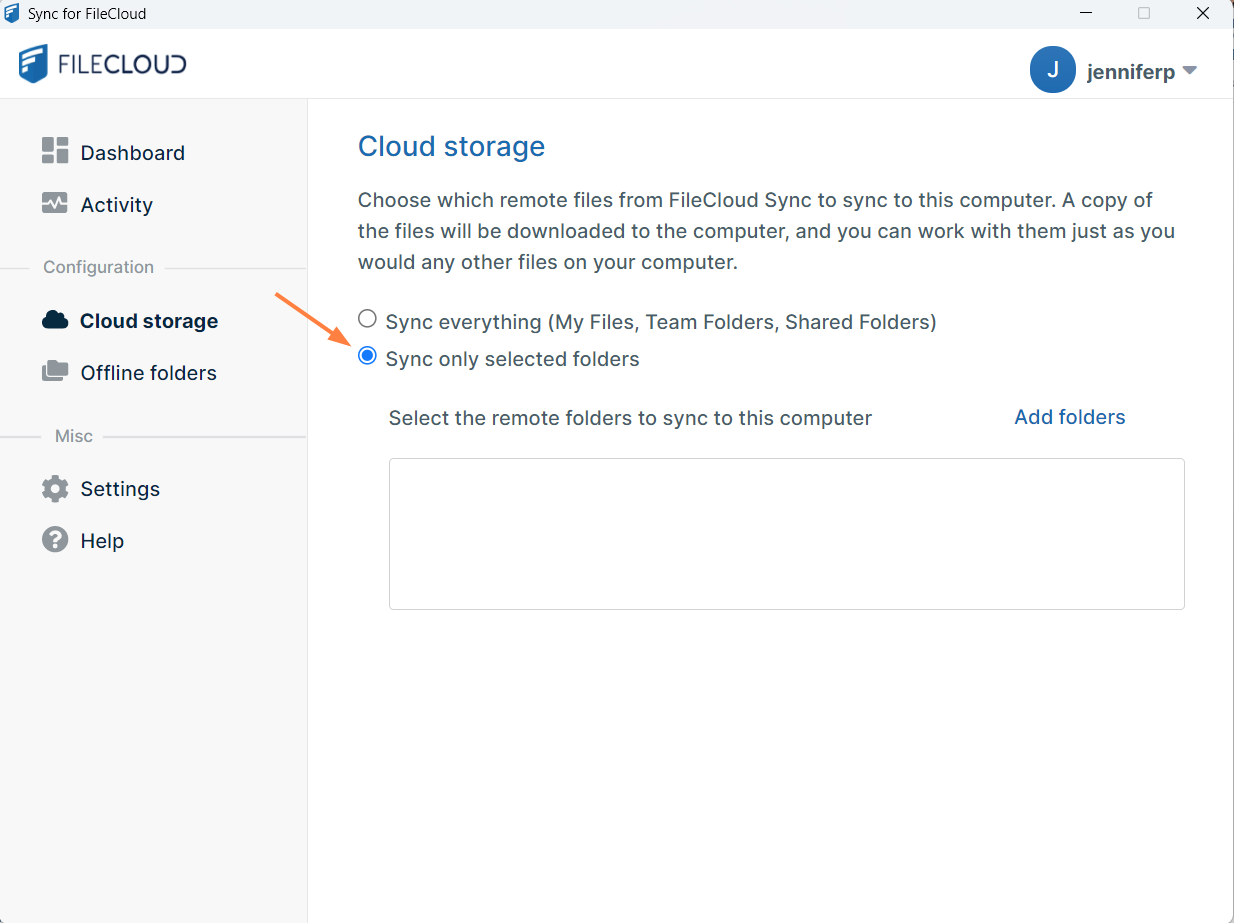Expand the jenniferp account dropdown arrow
The width and height of the screenshot is (1234, 923).
(x=1189, y=71)
